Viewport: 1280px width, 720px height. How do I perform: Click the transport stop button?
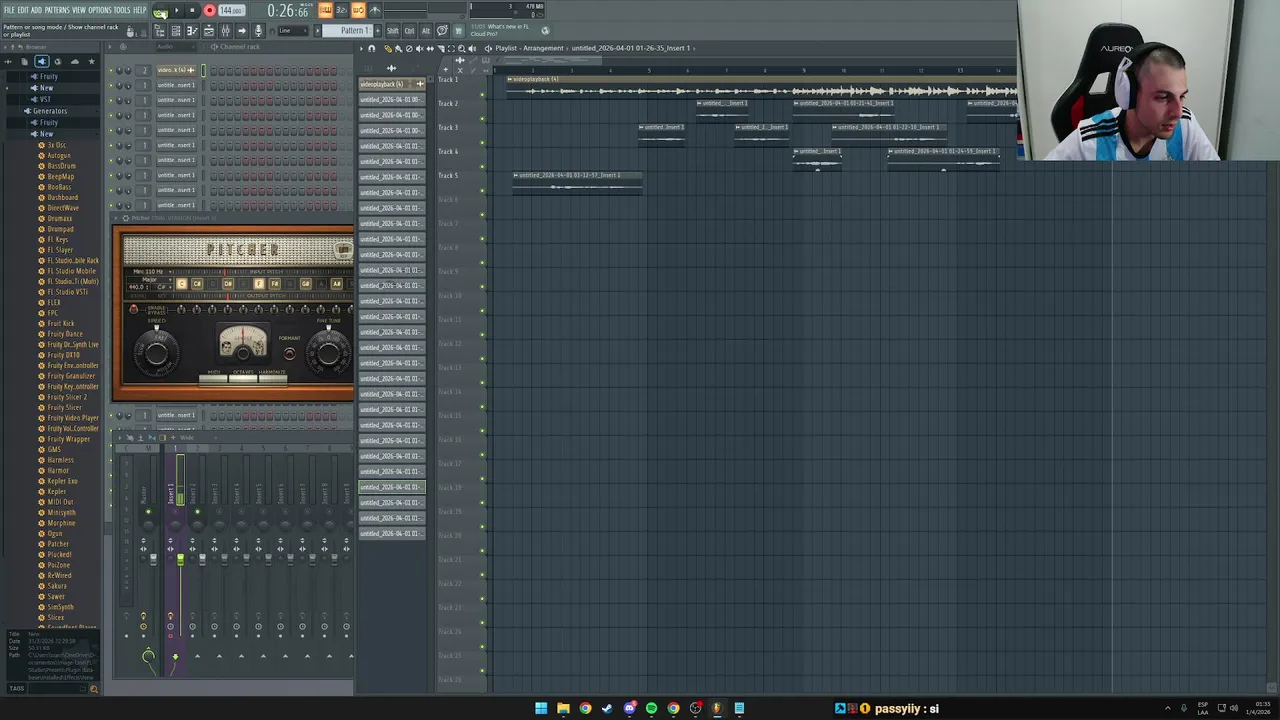193,11
